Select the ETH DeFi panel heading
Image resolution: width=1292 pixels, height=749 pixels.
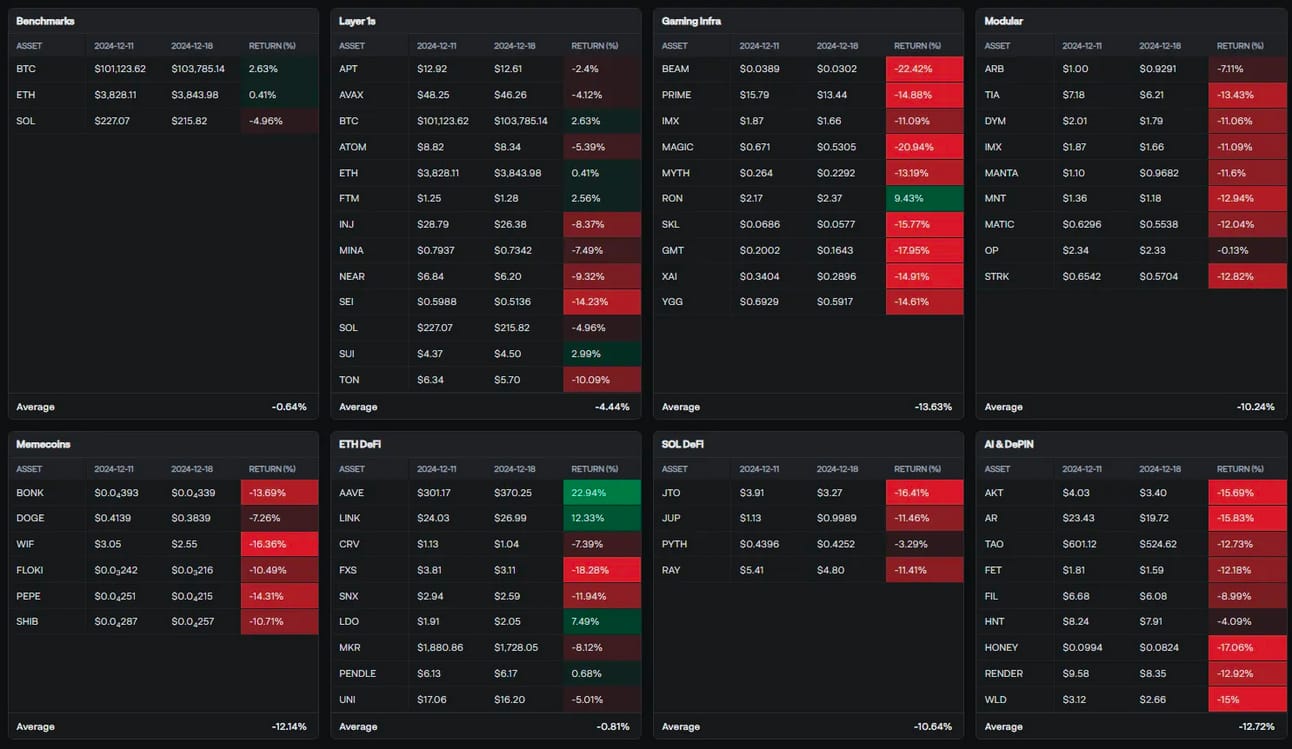coord(360,444)
